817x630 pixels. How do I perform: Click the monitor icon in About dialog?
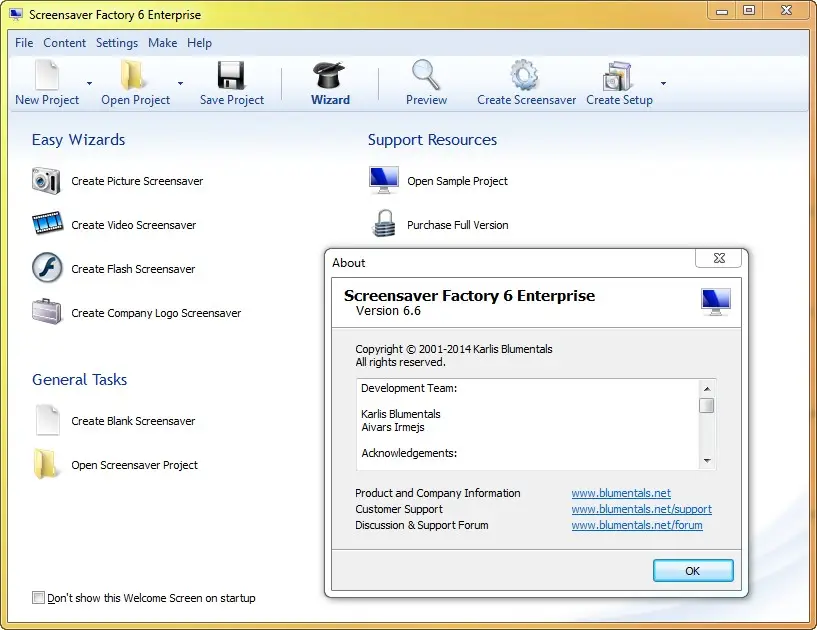716,302
